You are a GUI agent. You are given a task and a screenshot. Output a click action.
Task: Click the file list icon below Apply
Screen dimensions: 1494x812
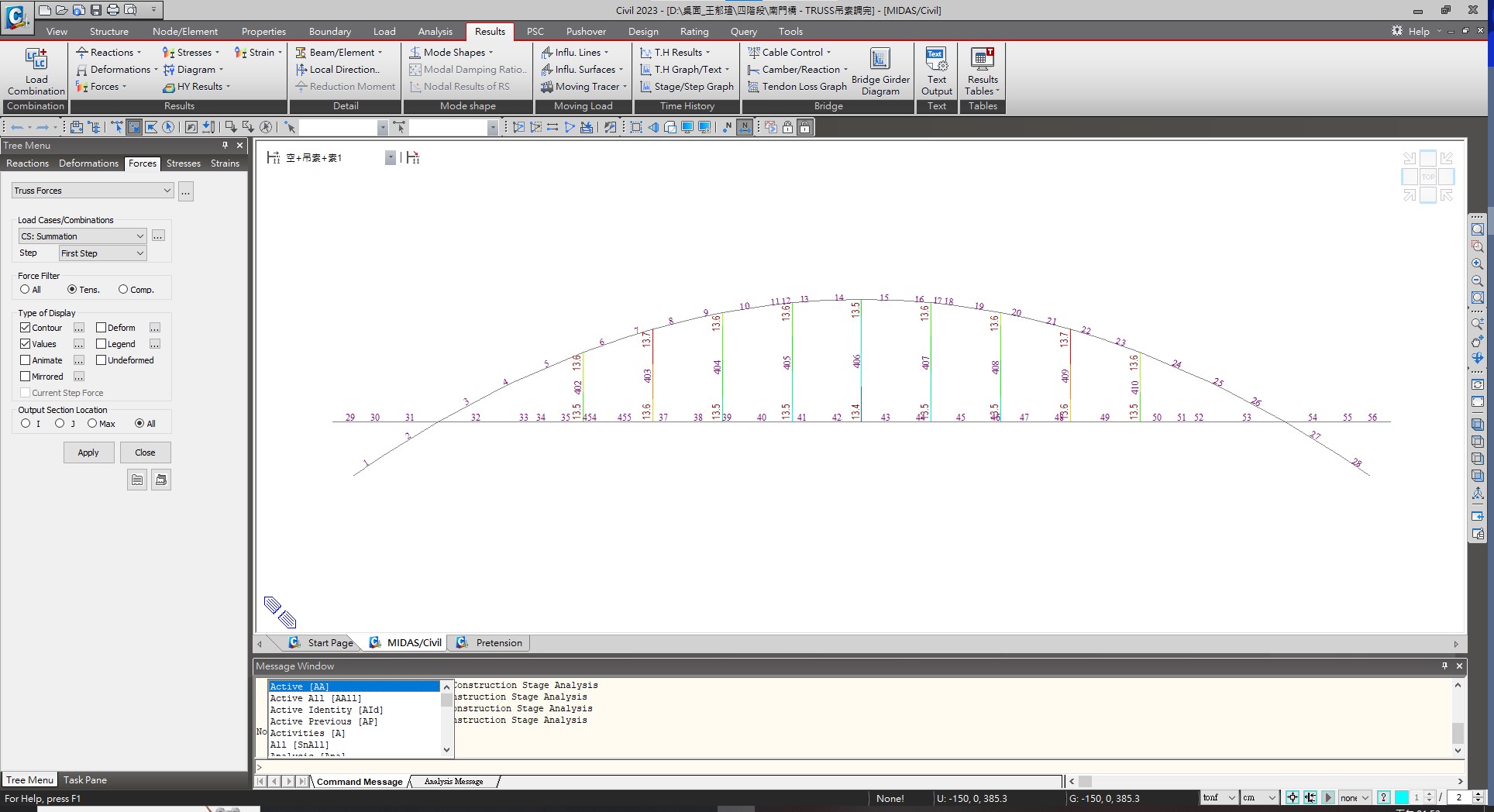[x=137, y=480]
